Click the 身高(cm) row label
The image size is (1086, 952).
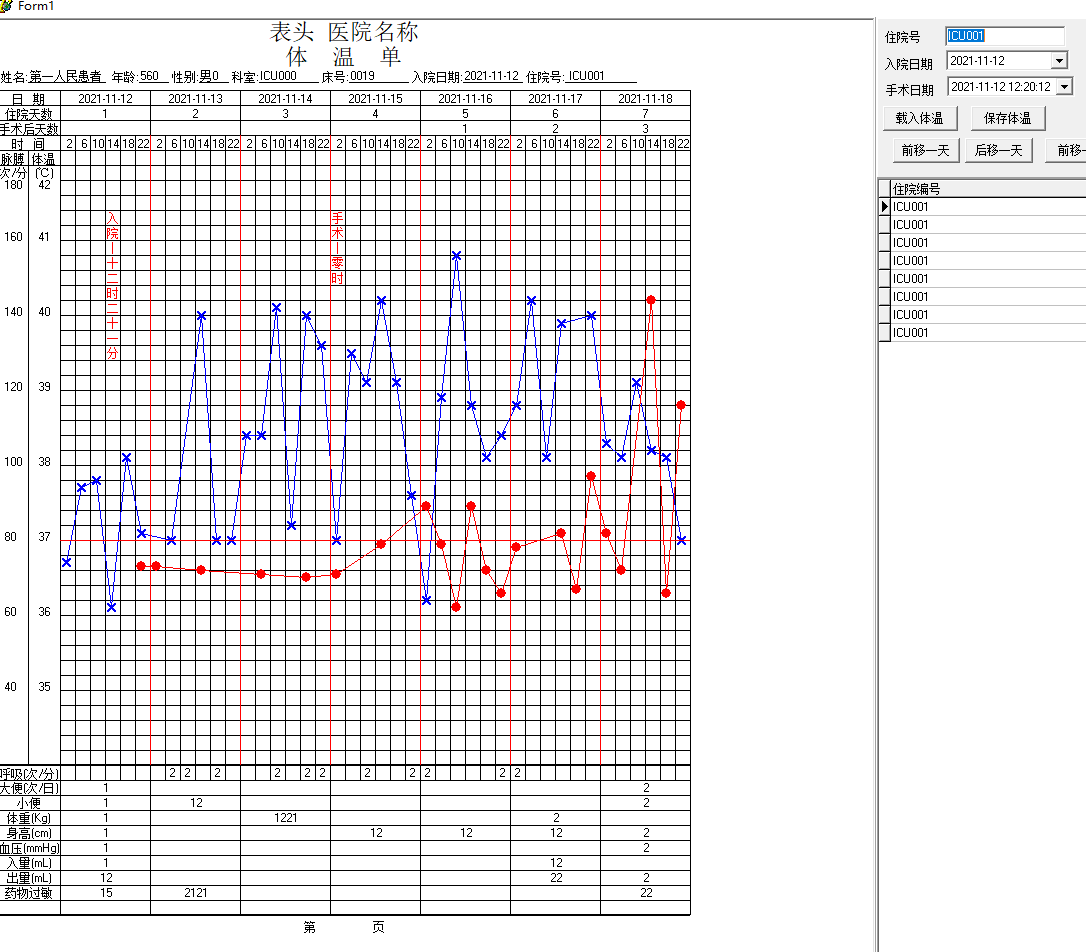(x=29, y=833)
